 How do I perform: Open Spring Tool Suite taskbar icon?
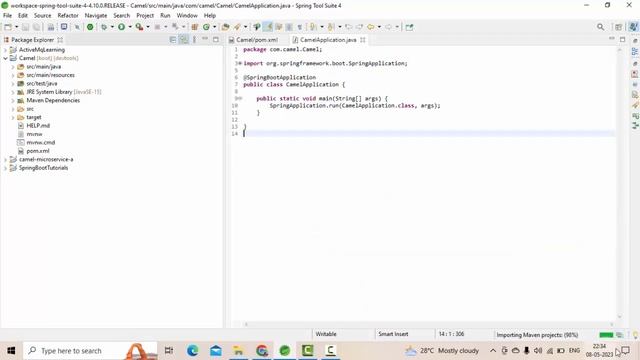coord(284,351)
